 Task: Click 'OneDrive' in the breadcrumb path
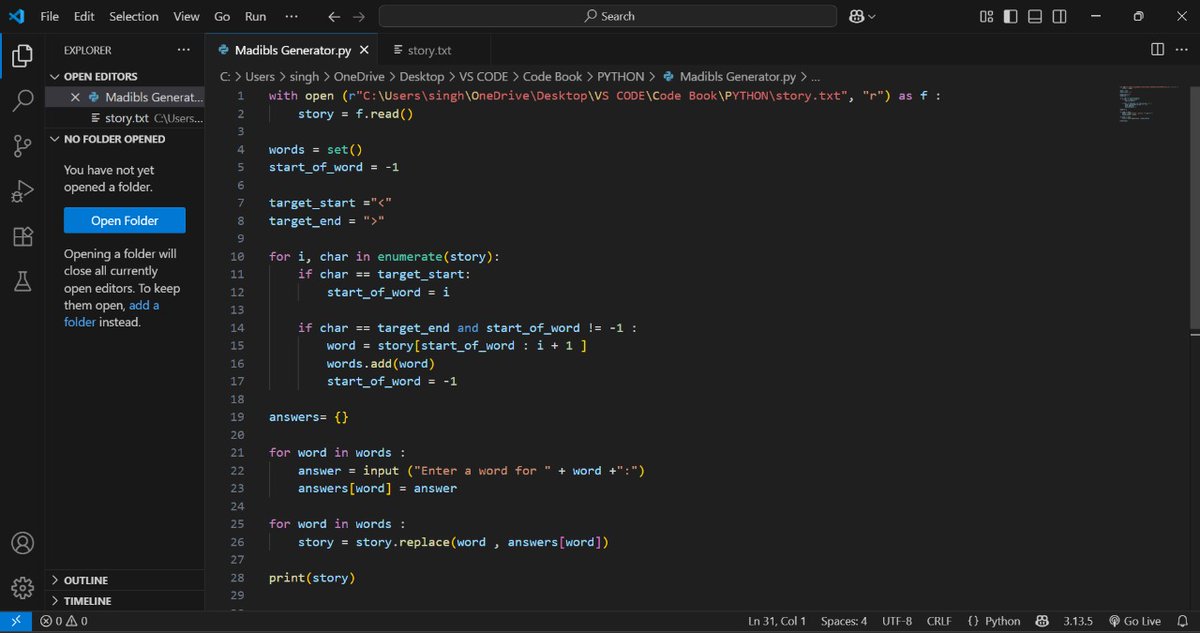point(361,76)
